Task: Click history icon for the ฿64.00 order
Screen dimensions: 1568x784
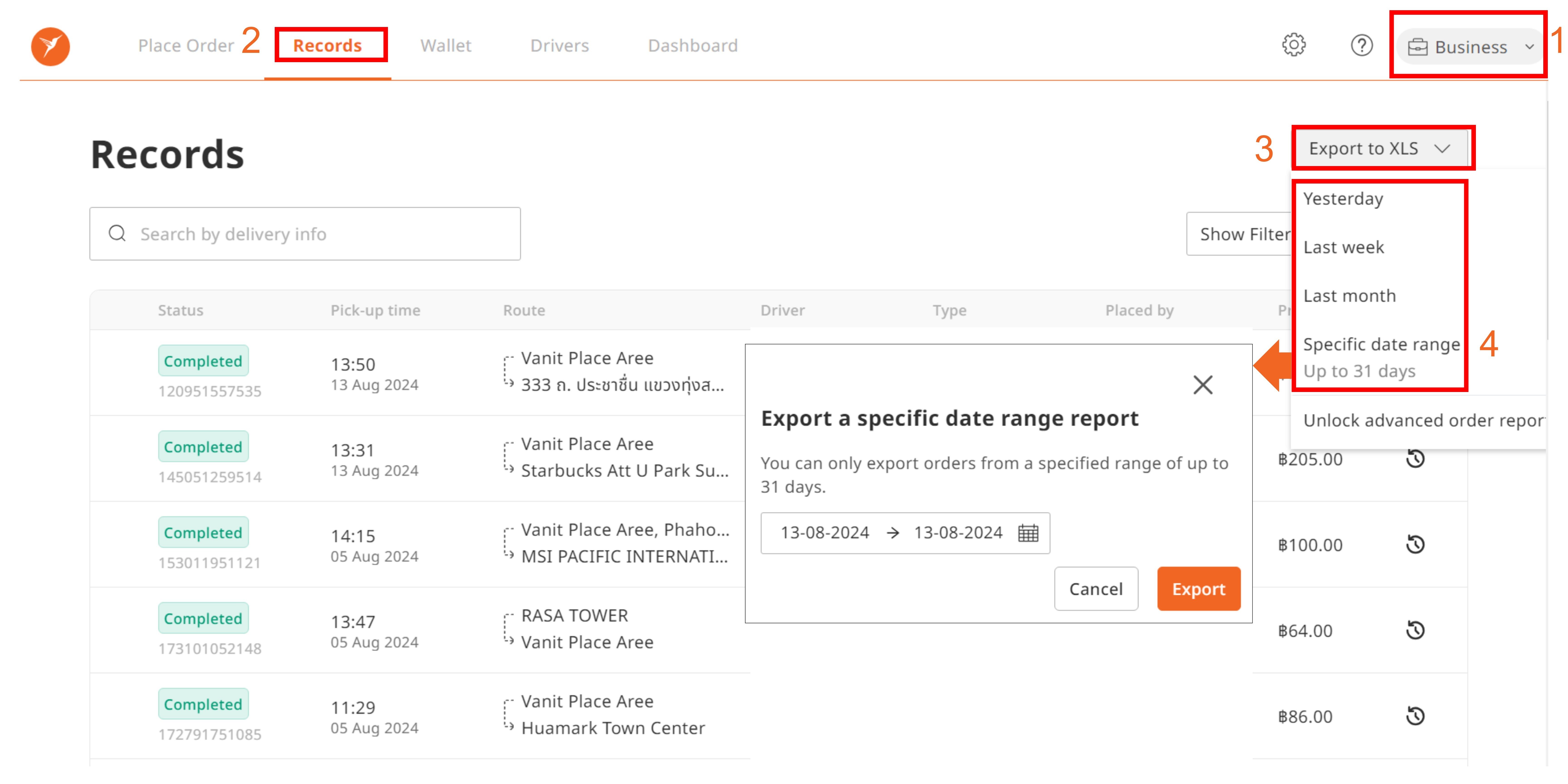Action: pos(1415,630)
